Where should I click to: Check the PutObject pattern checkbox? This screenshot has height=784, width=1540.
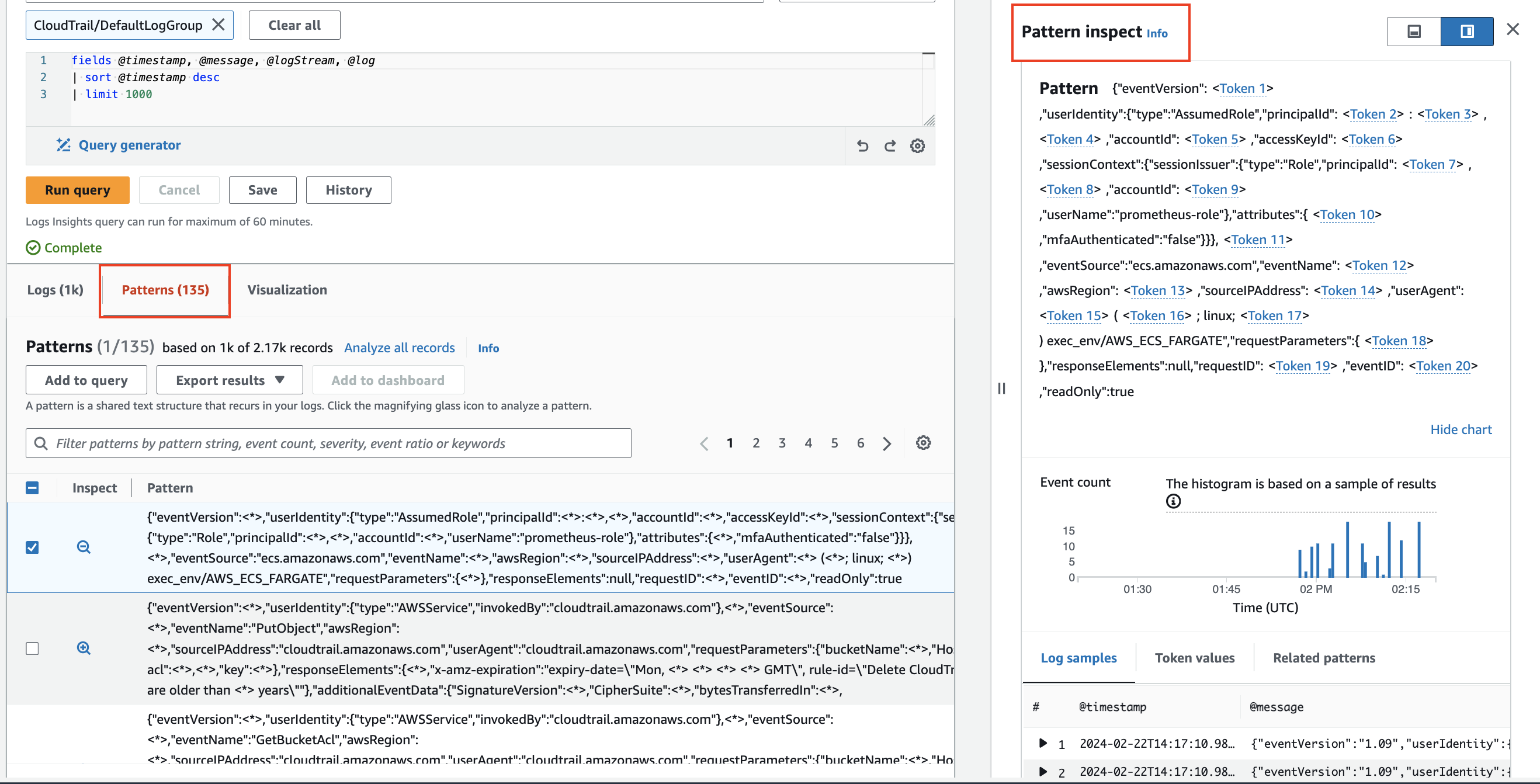pyautogui.click(x=32, y=648)
